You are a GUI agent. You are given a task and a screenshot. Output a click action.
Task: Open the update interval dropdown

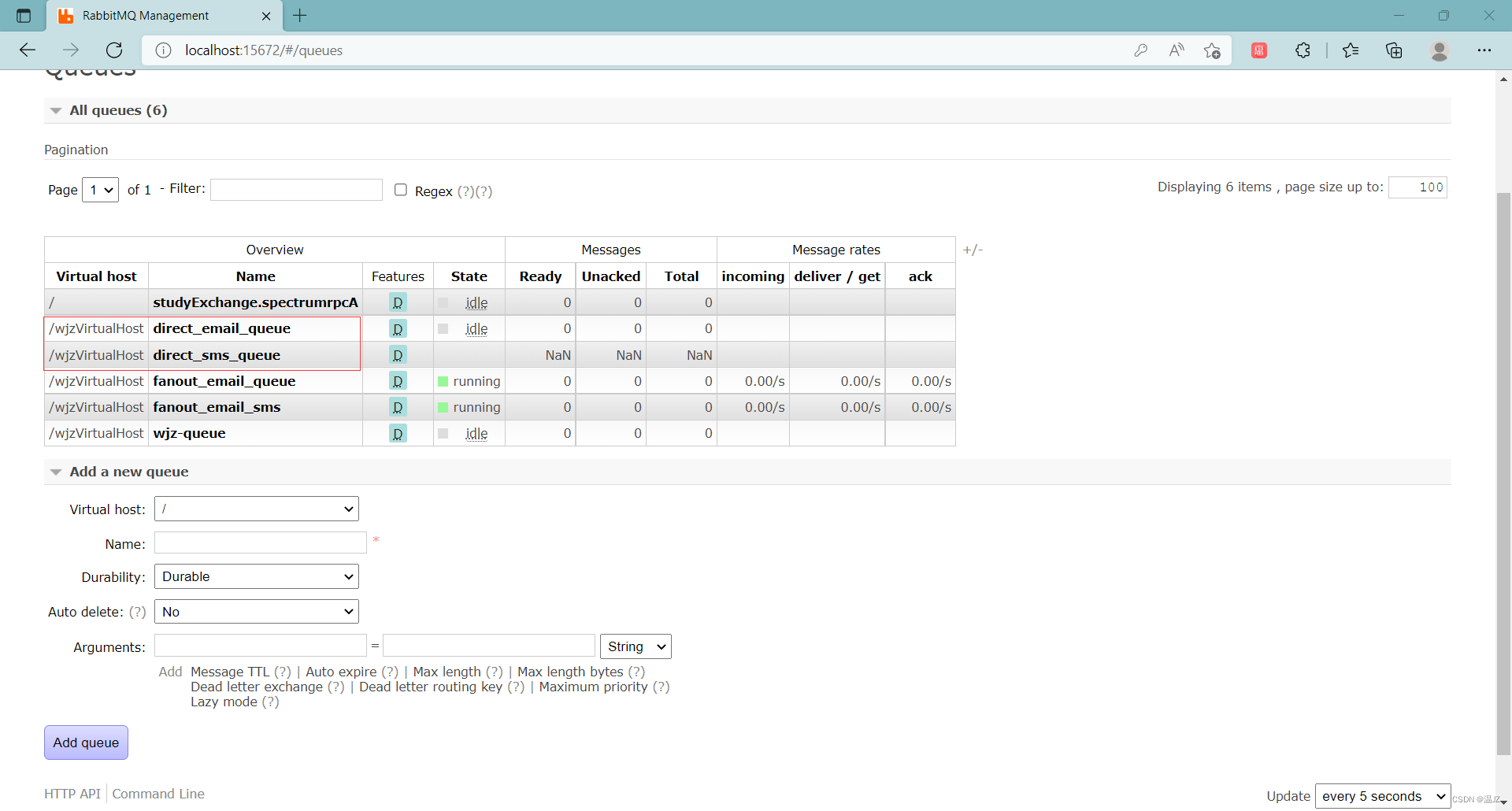pos(1382,796)
